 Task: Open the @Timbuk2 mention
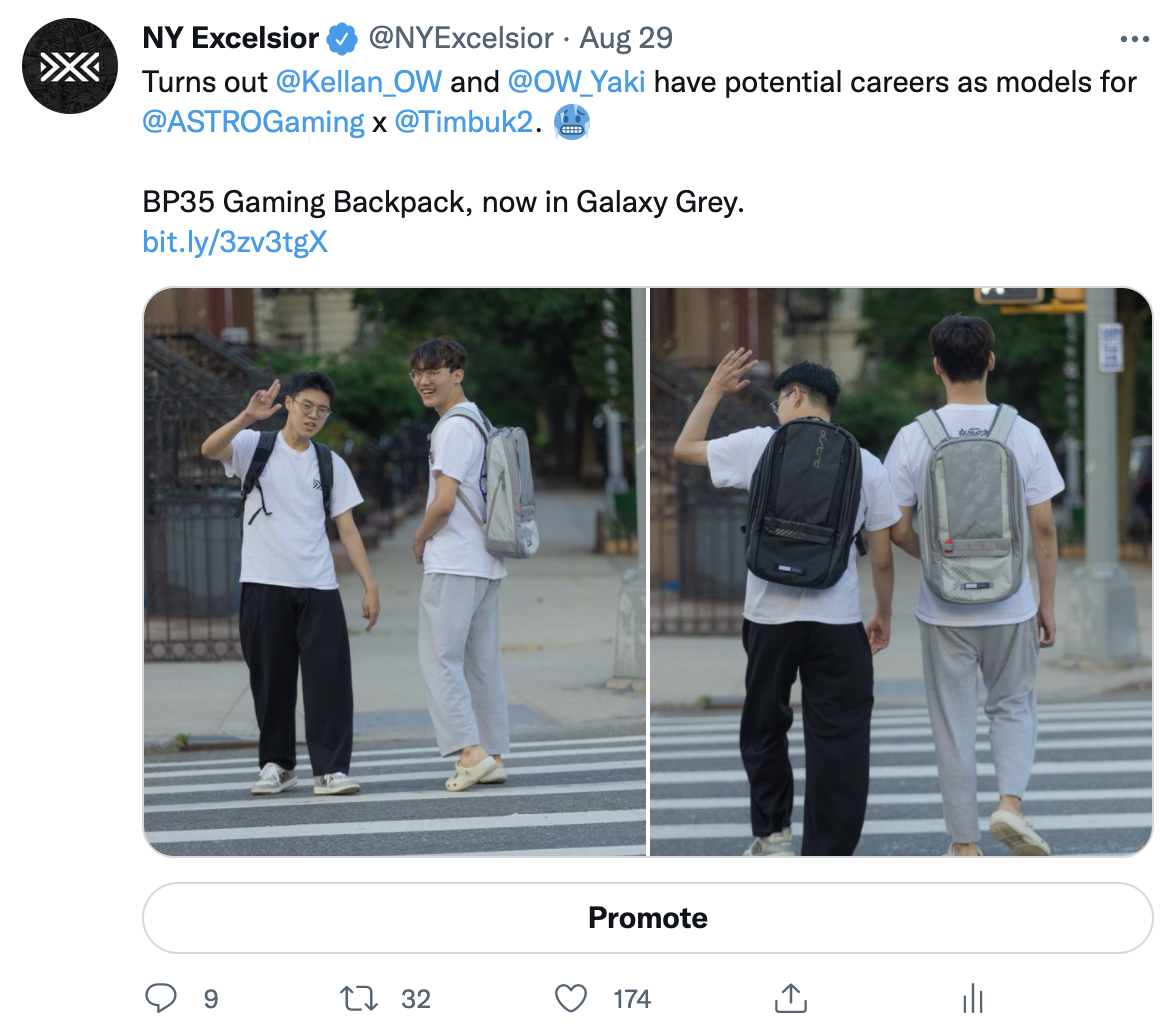(x=464, y=122)
